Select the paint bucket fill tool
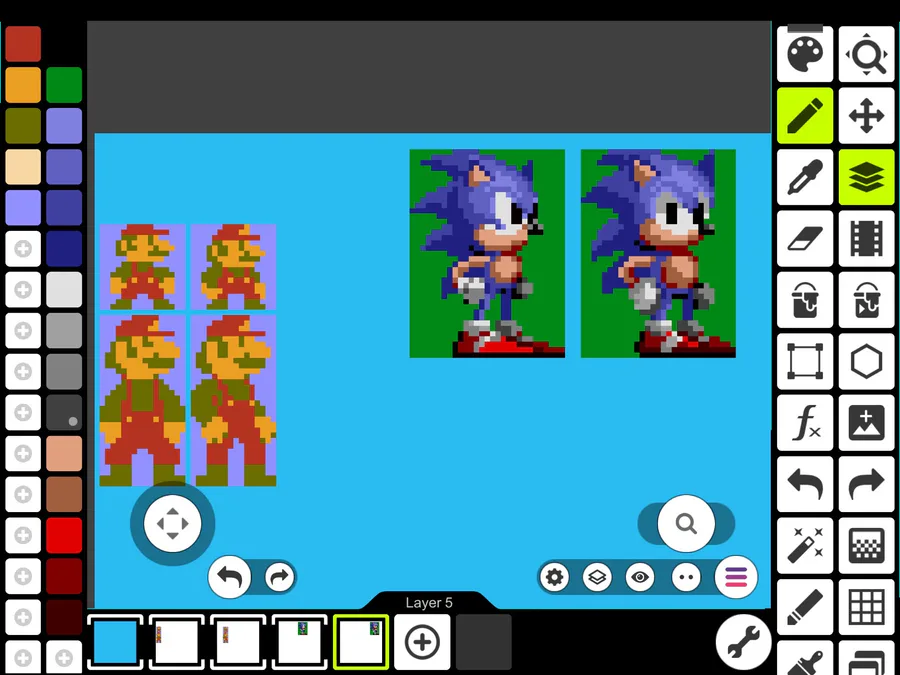This screenshot has height=675, width=900. 805,300
